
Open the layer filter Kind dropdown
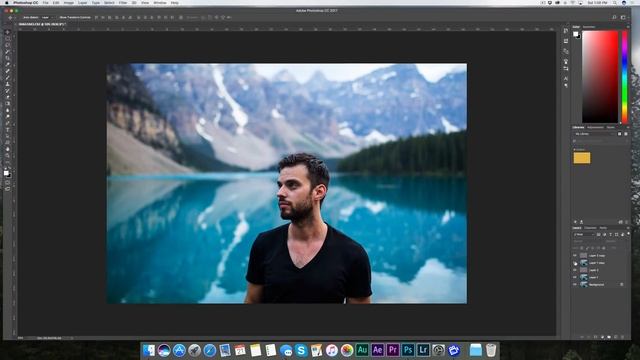tap(584, 234)
